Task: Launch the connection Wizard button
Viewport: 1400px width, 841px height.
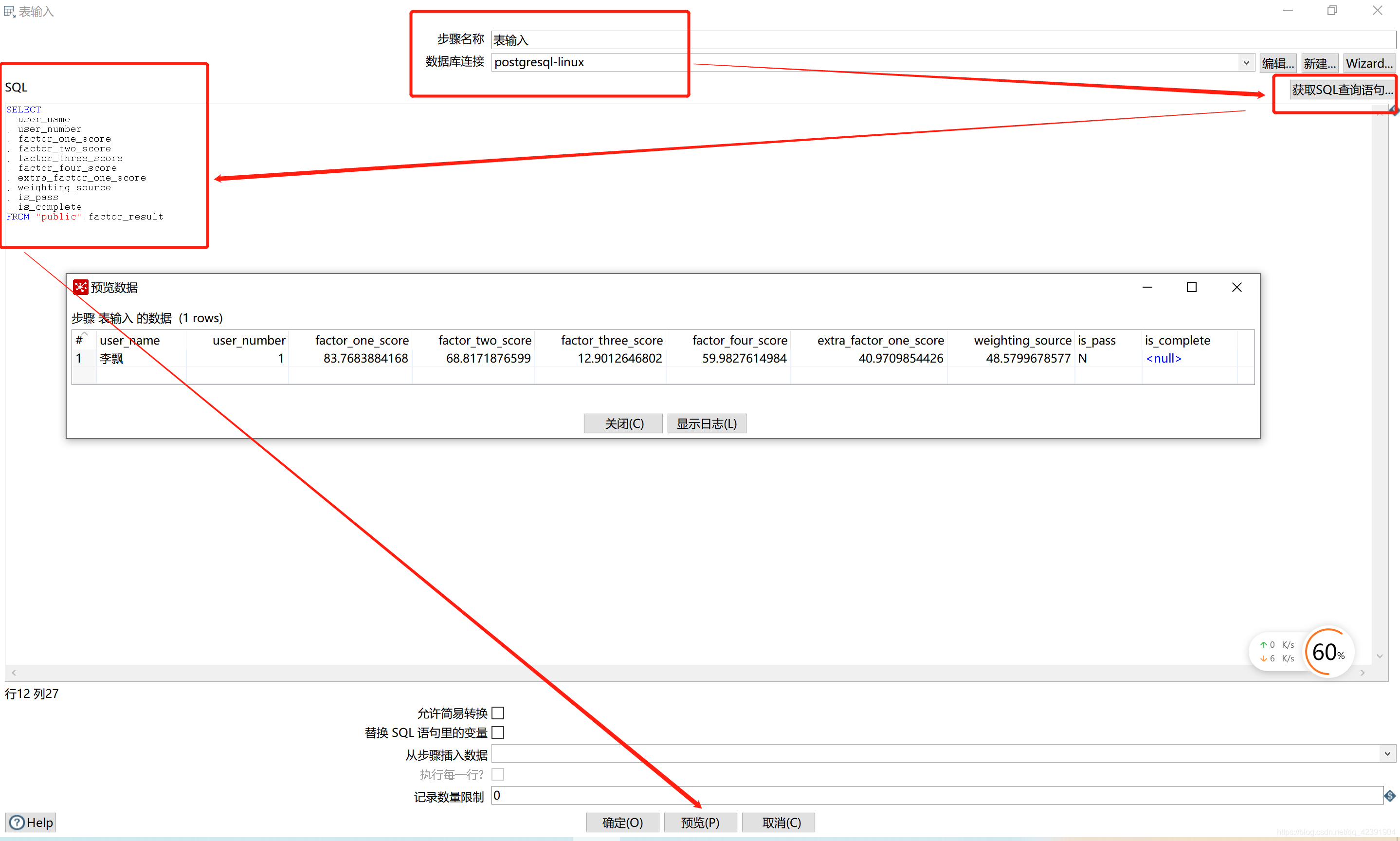Action: click(x=1369, y=63)
